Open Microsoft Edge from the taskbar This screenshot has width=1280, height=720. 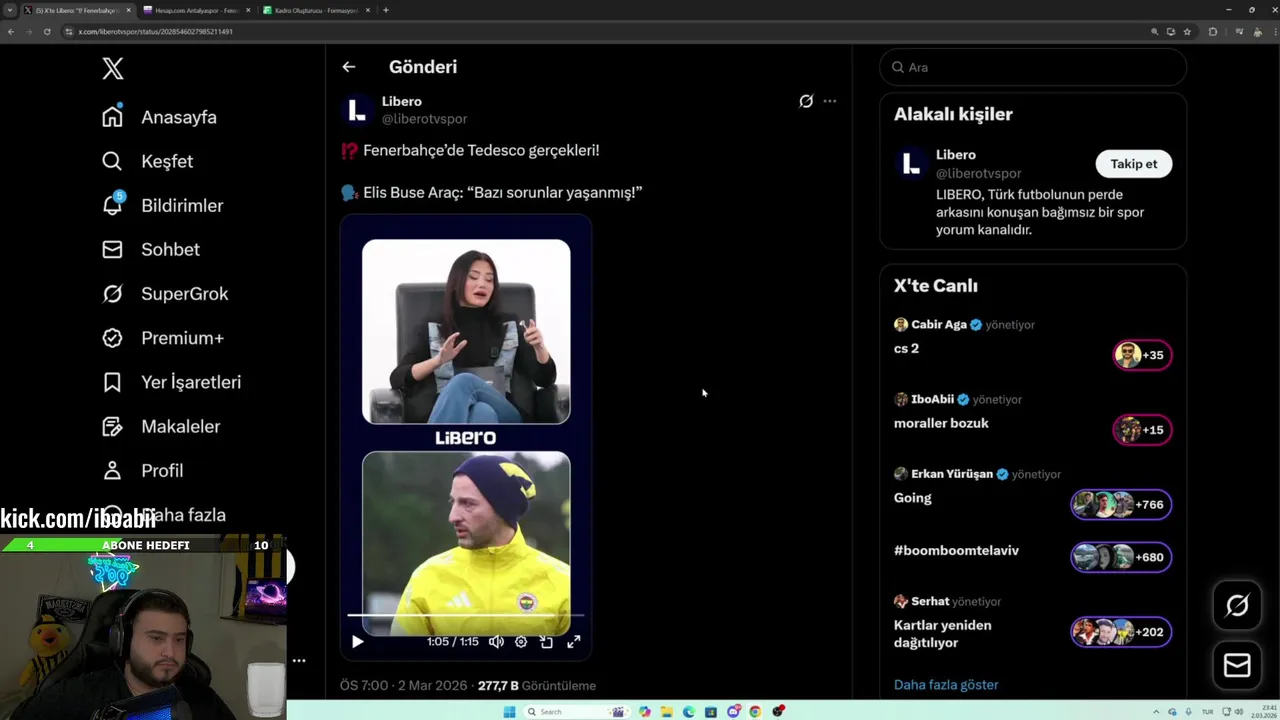689,712
